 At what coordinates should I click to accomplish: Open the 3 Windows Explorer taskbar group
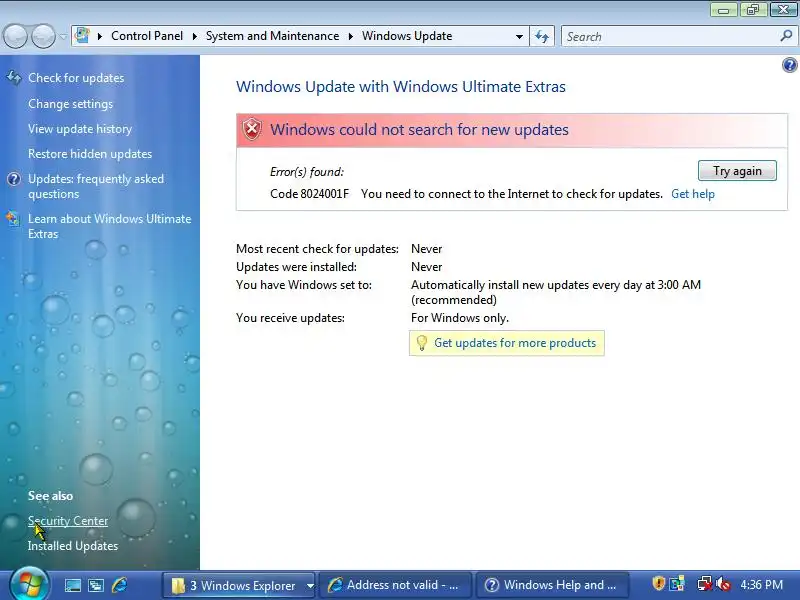pos(235,585)
